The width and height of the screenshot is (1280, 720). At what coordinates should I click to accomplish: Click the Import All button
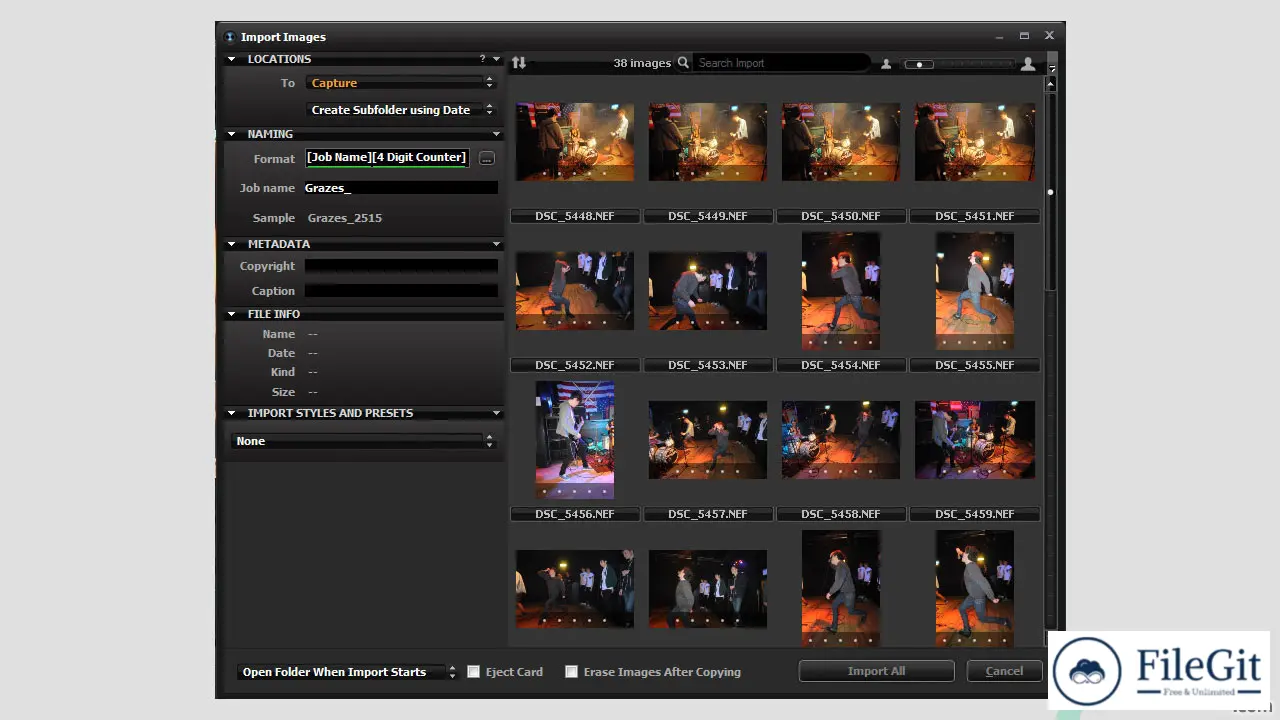[876, 671]
